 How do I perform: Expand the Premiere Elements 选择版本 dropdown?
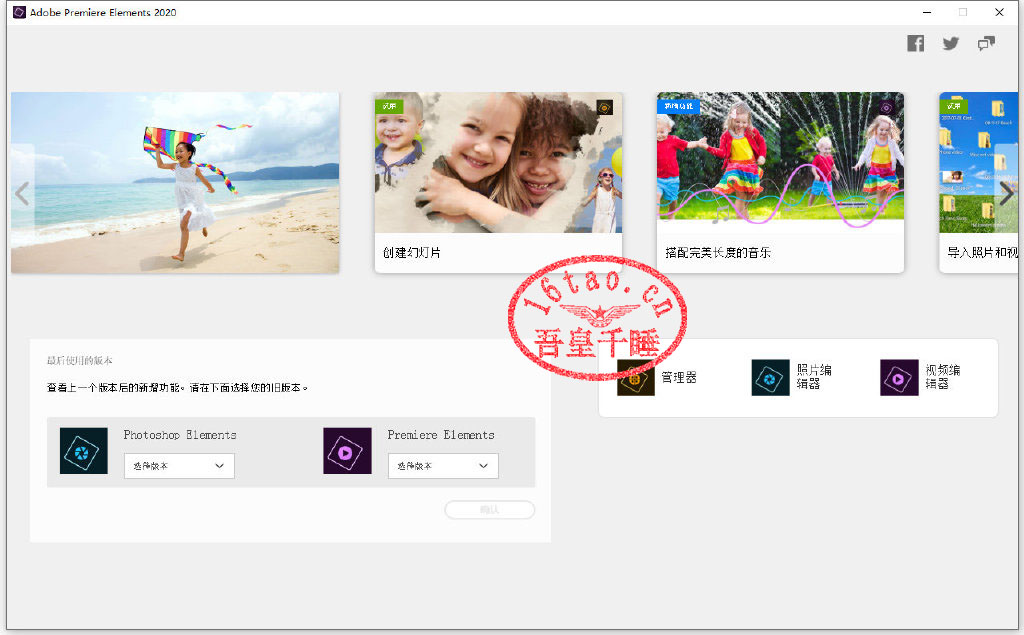(443, 466)
